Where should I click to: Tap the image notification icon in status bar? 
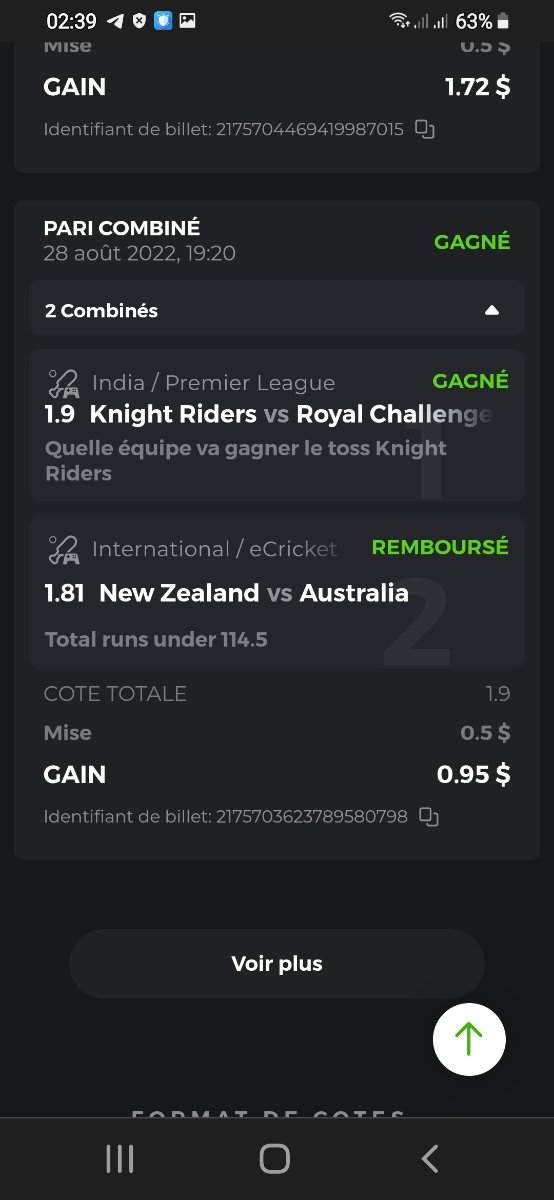click(187, 21)
